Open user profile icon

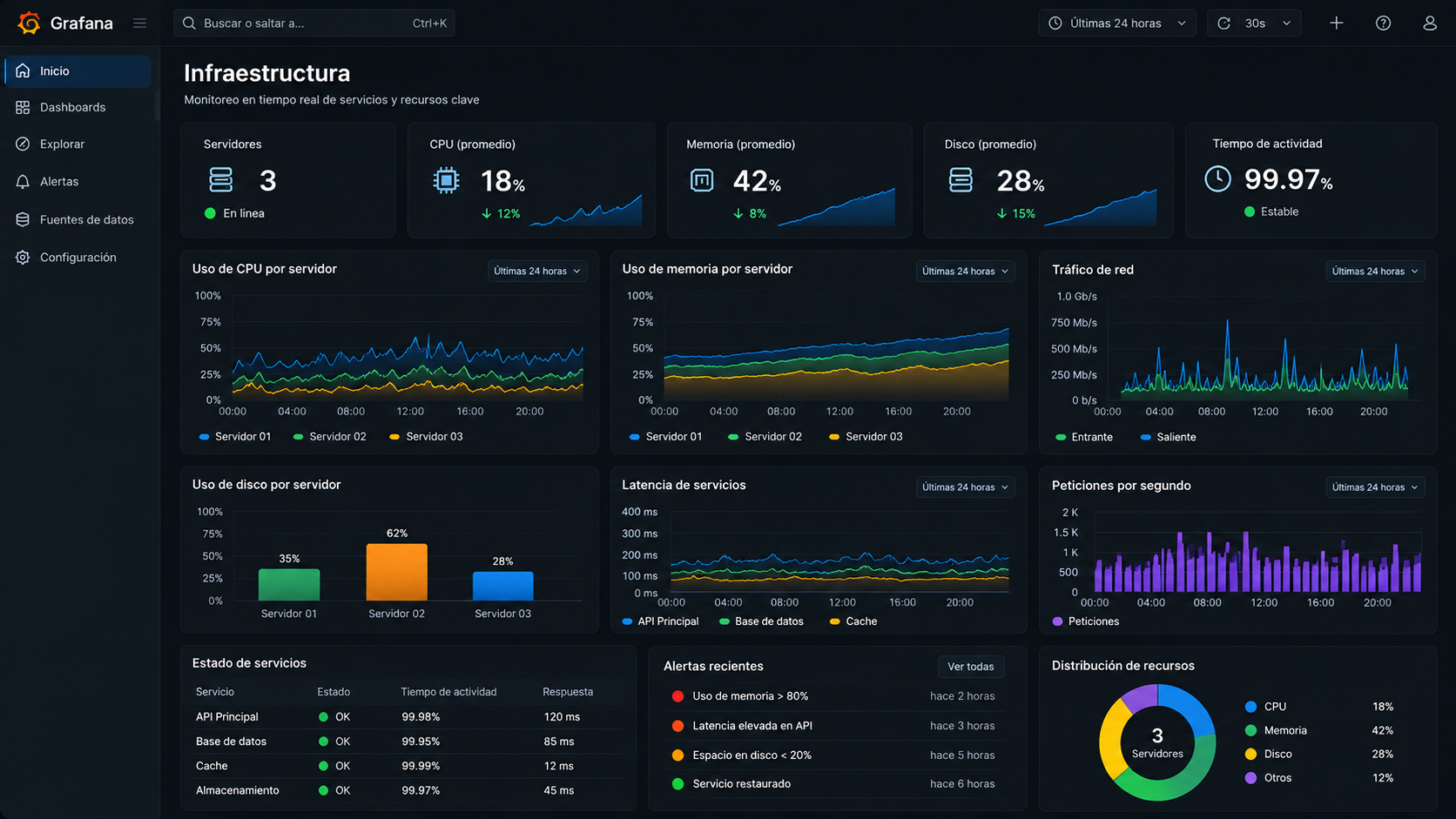click(x=1429, y=23)
